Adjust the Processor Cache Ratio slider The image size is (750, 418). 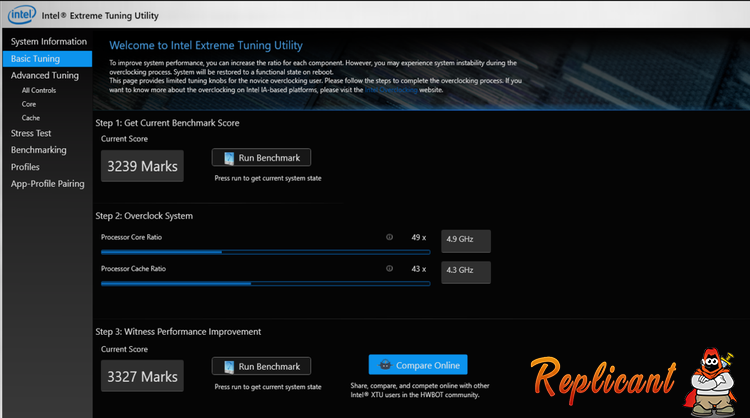tap(265, 284)
